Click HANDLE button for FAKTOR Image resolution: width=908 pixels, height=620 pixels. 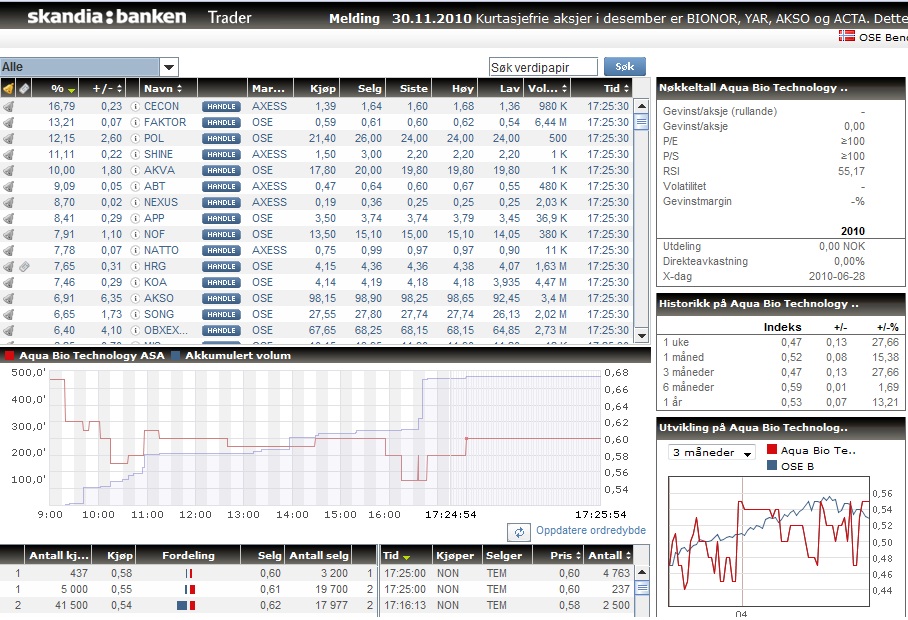(221, 123)
